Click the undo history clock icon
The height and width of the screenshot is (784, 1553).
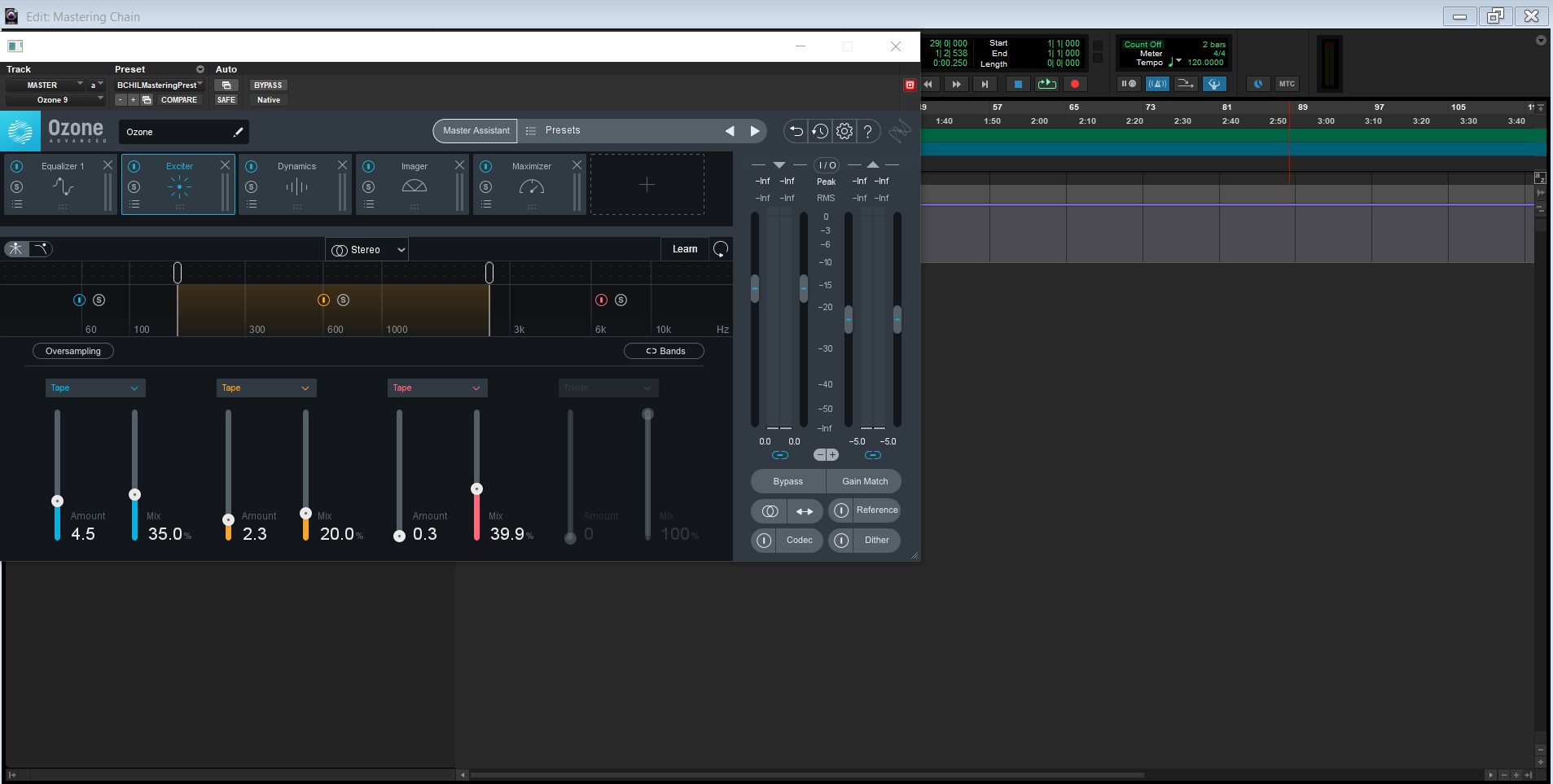click(820, 131)
